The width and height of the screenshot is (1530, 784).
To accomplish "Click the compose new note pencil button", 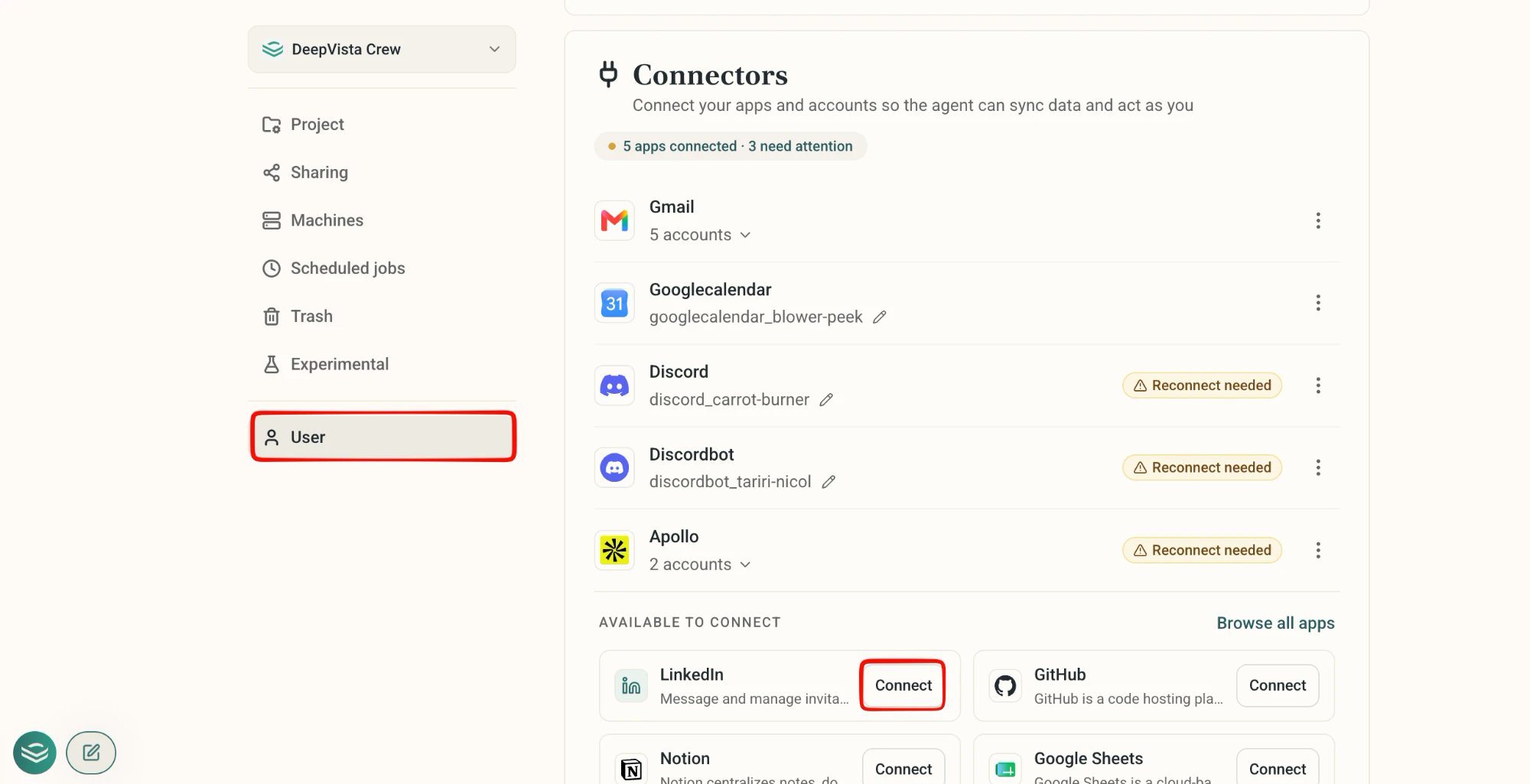I will click(x=91, y=753).
